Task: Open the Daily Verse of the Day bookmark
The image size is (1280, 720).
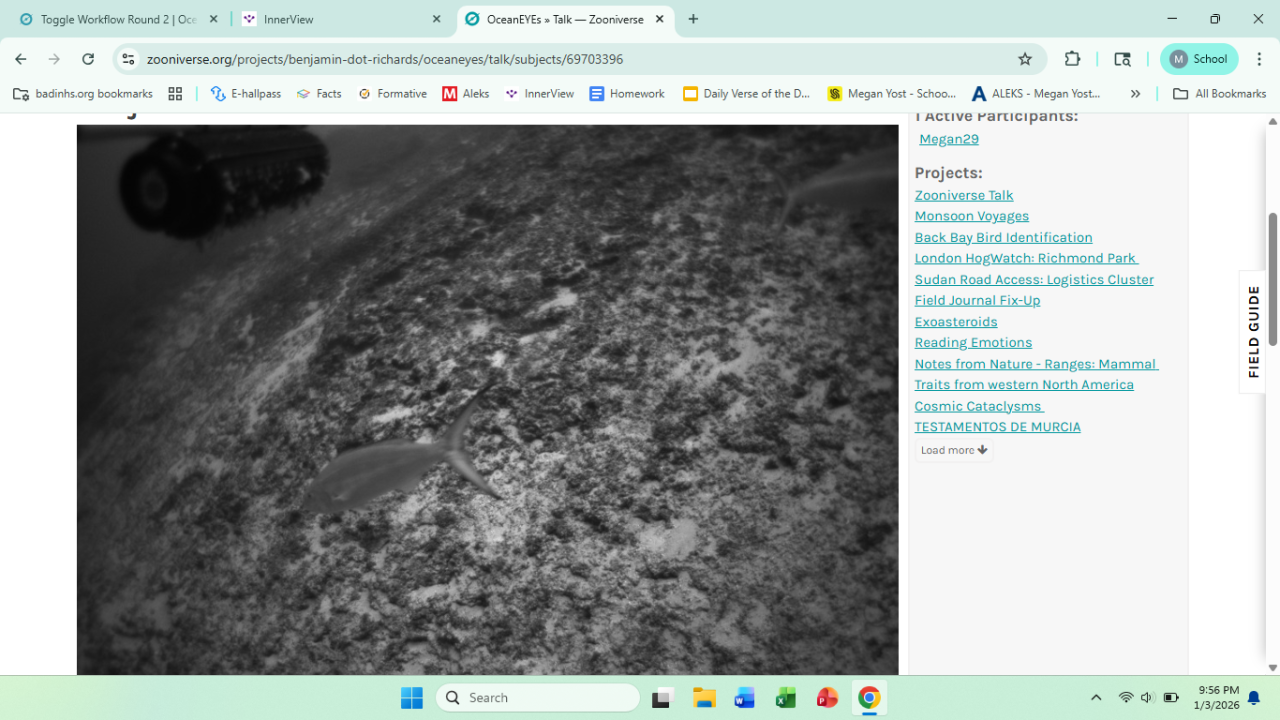Action: [x=747, y=93]
